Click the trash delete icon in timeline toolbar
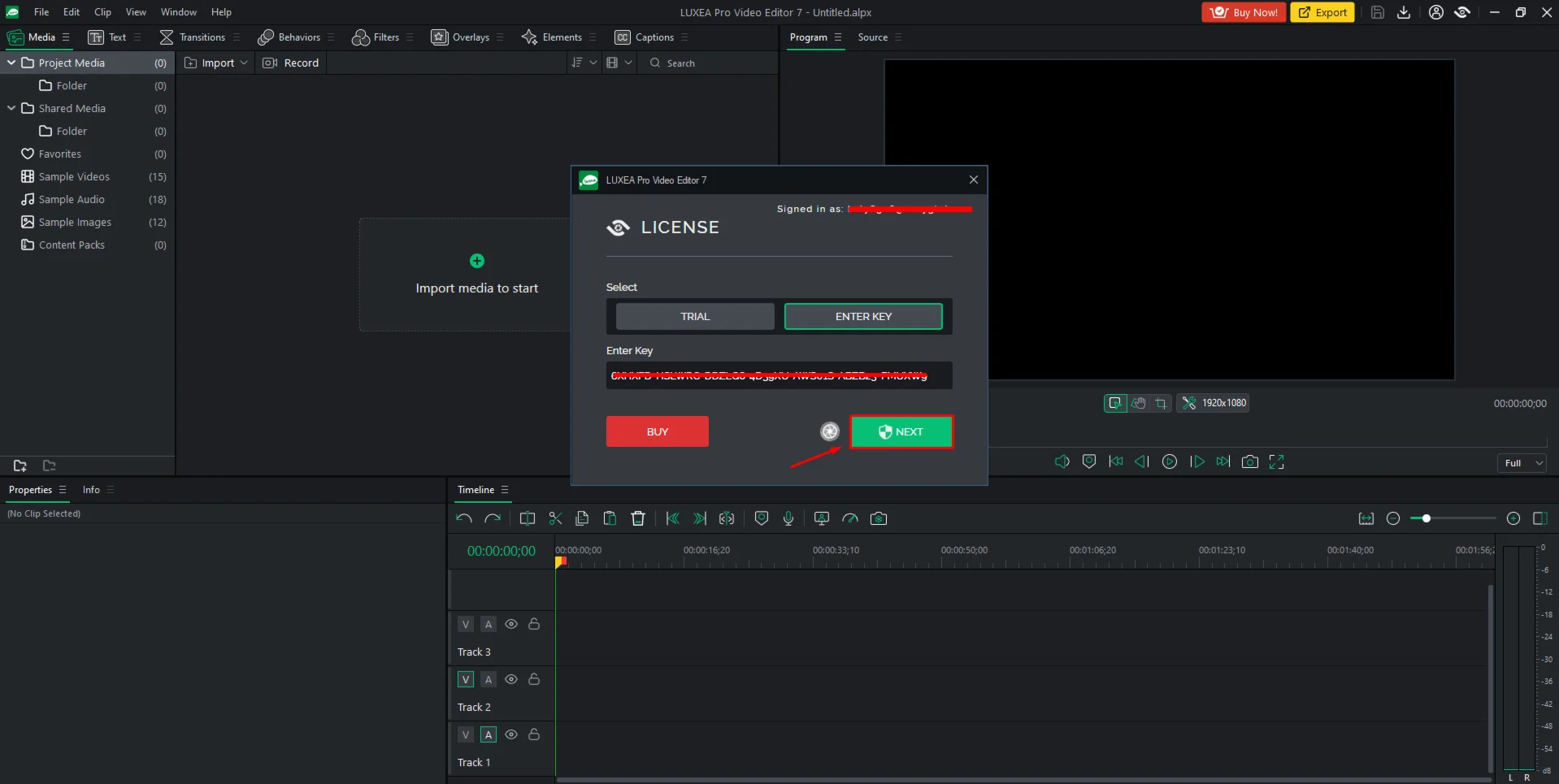This screenshot has width=1559, height=784. click(x=638, y=518)
